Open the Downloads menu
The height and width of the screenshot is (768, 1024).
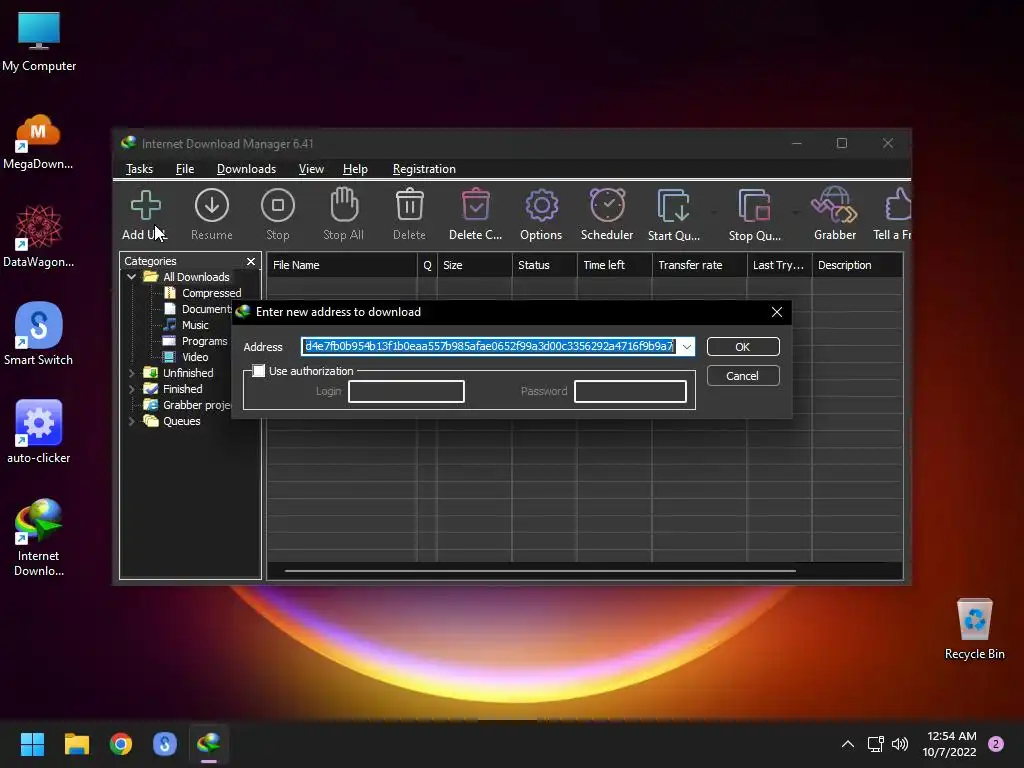246,169
